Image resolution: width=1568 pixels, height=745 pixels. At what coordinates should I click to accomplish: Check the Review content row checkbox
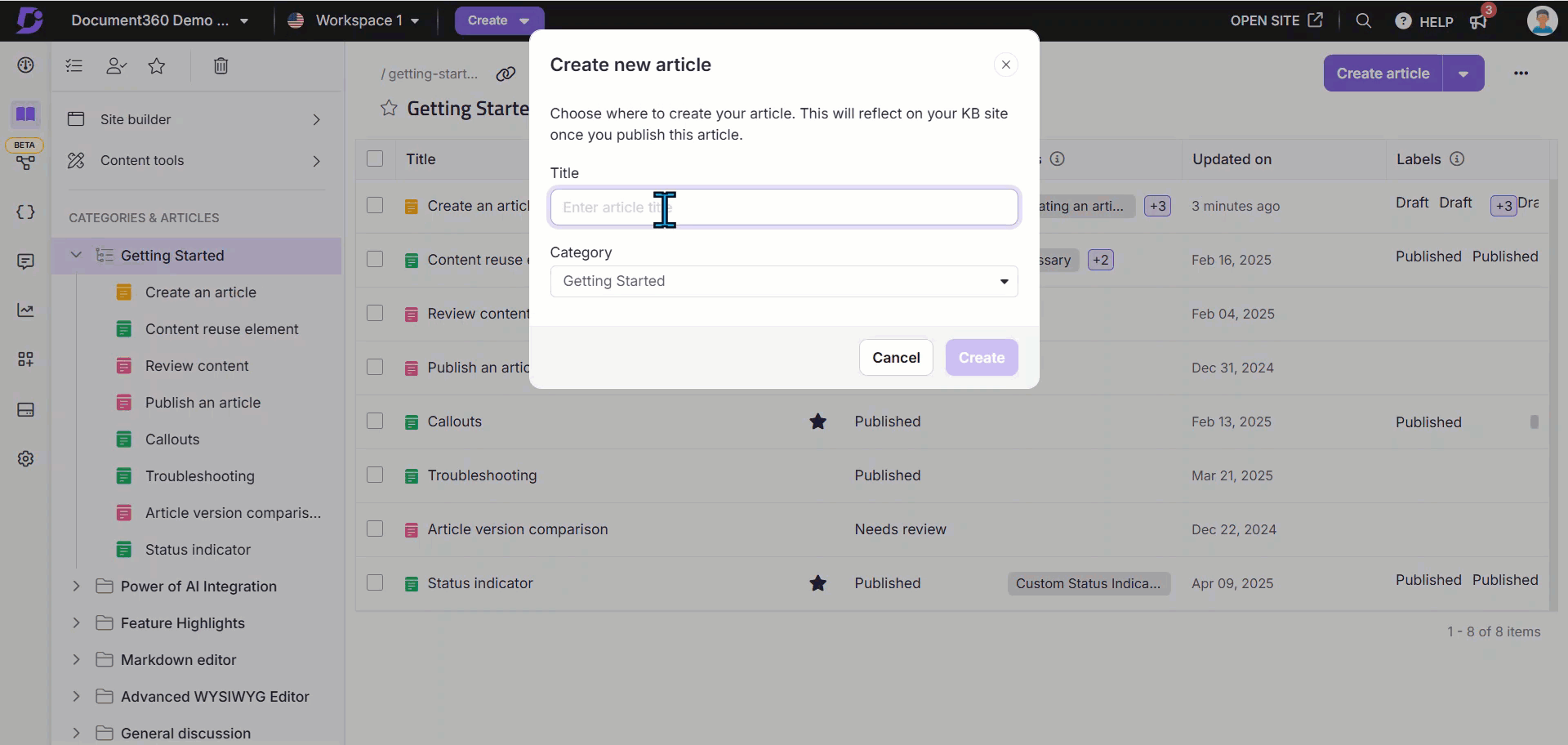coord(375,313)
